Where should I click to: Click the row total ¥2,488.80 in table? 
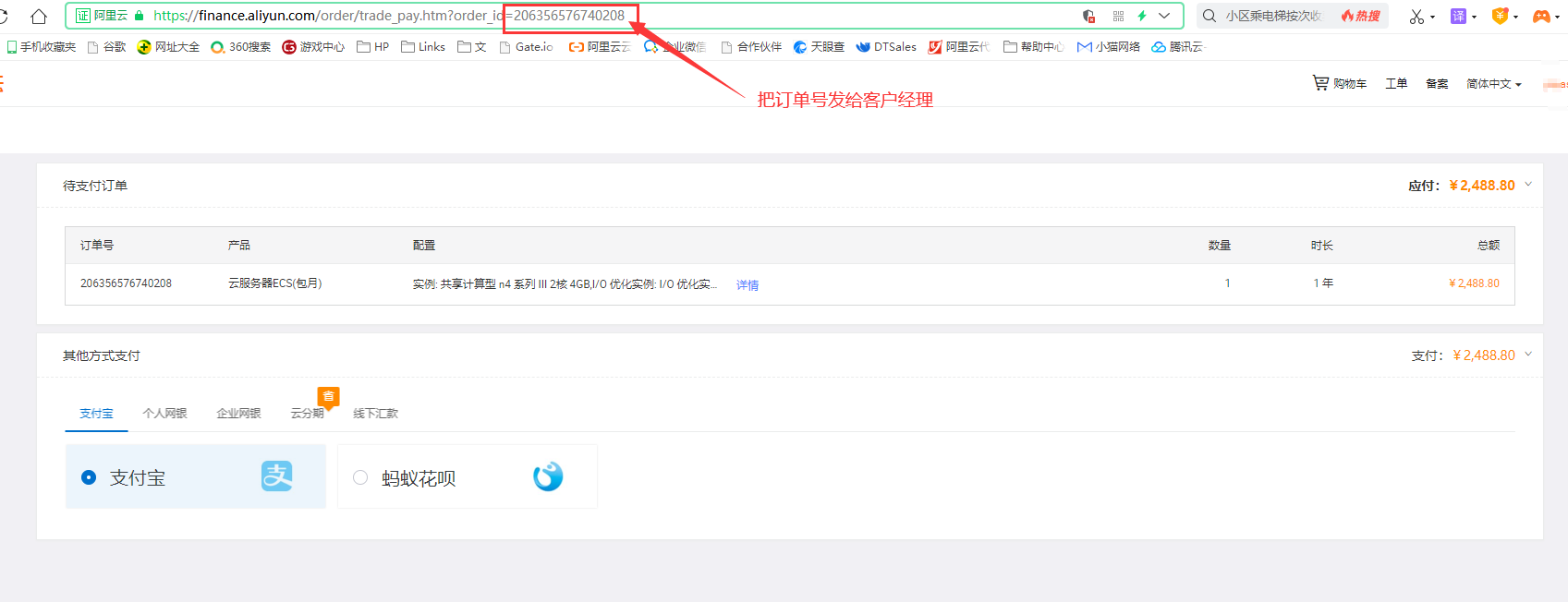(x=1474, y=283)
